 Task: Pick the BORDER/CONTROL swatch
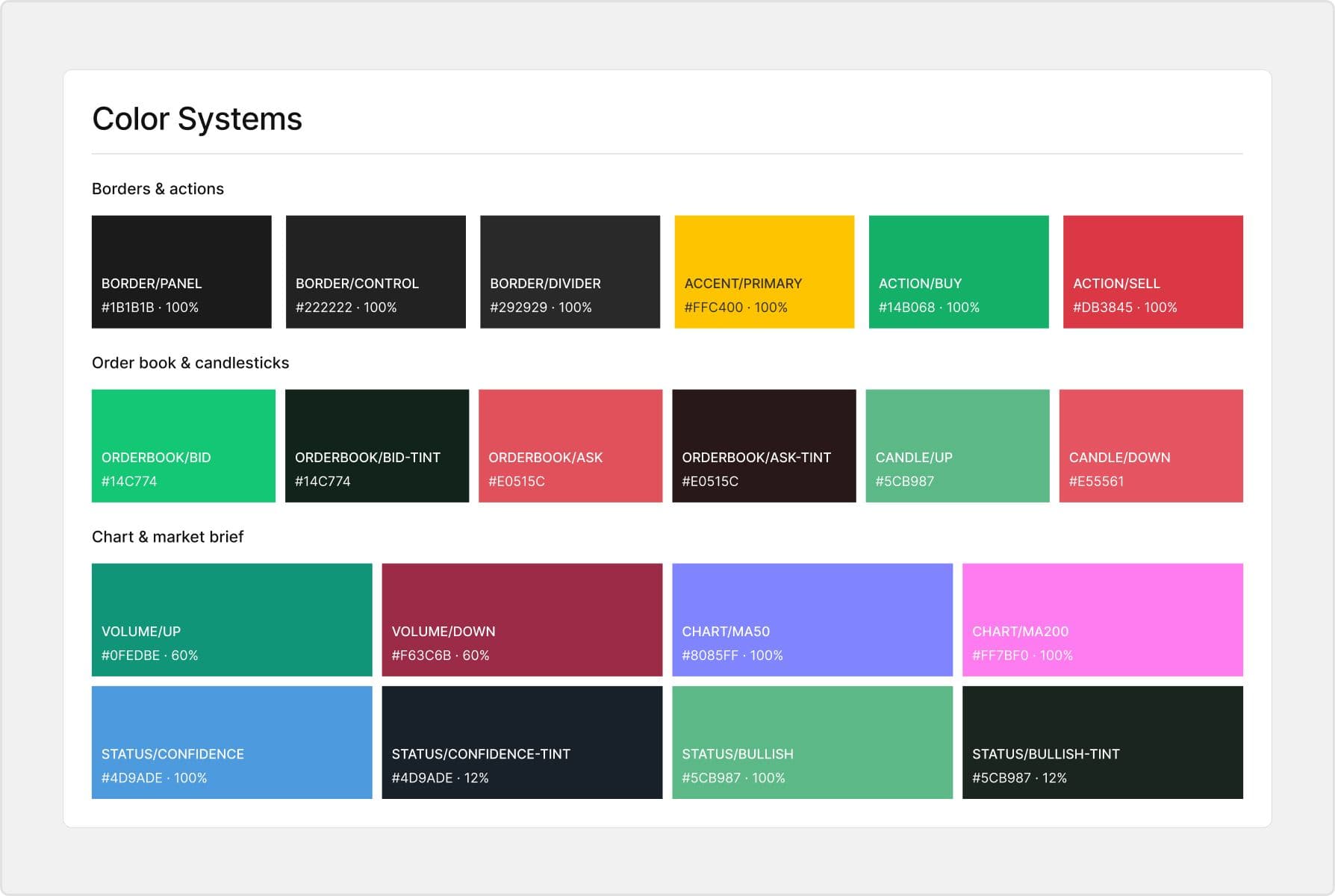pos(376,272)
